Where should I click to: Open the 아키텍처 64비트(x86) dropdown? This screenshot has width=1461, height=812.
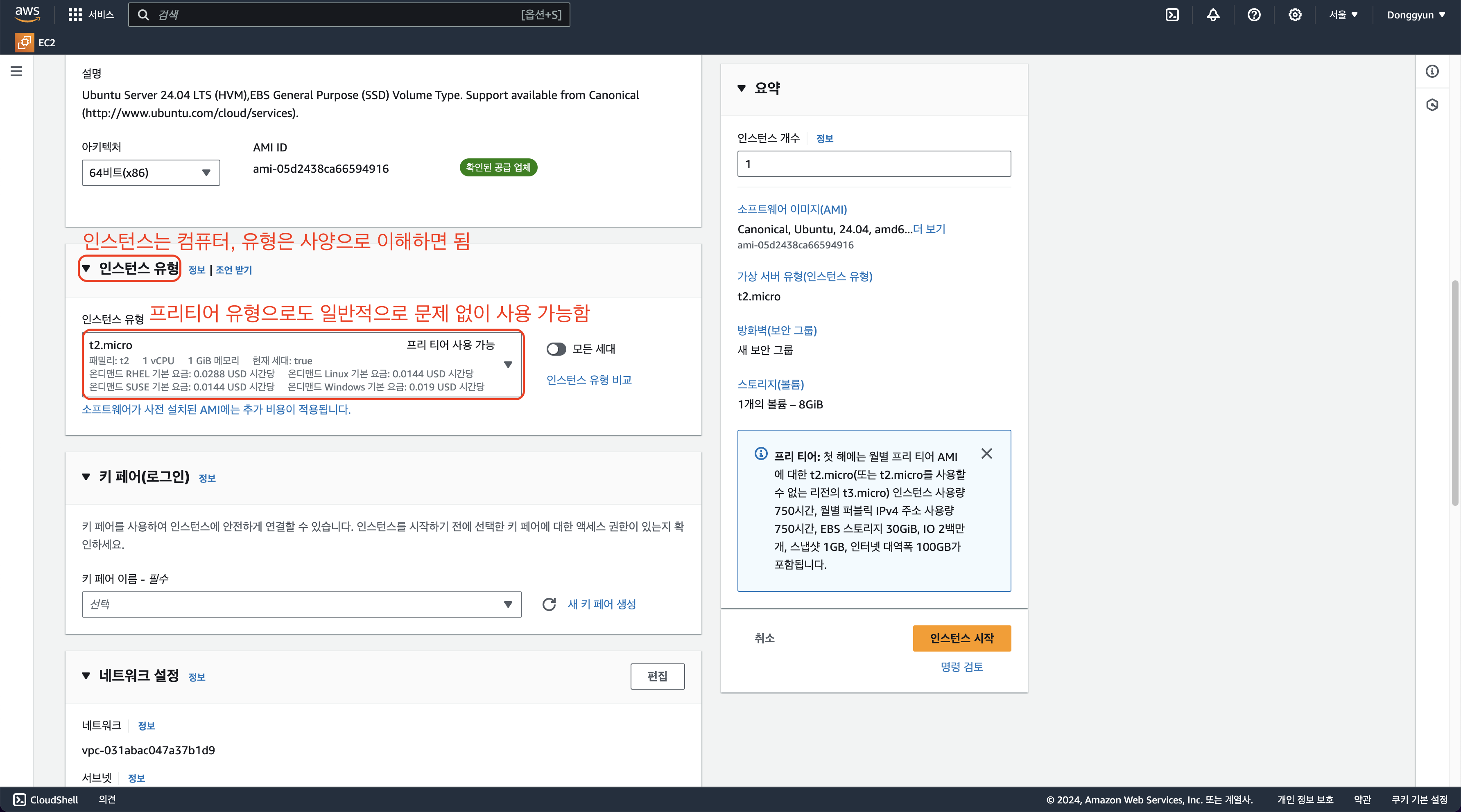coord(150,172)
